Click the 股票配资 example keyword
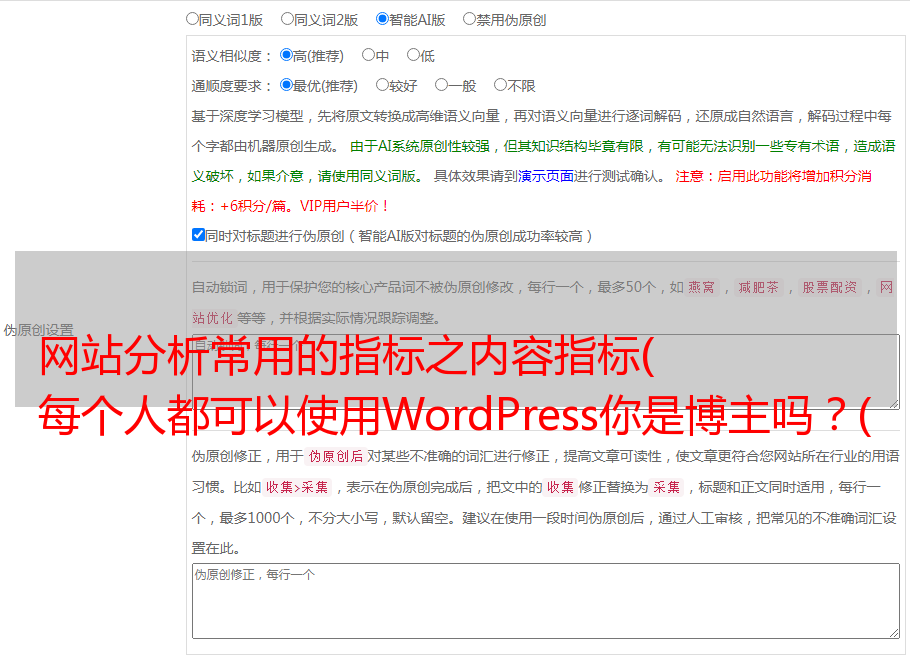The height and width of the screenshot is (658, 911). click(830, 287)
